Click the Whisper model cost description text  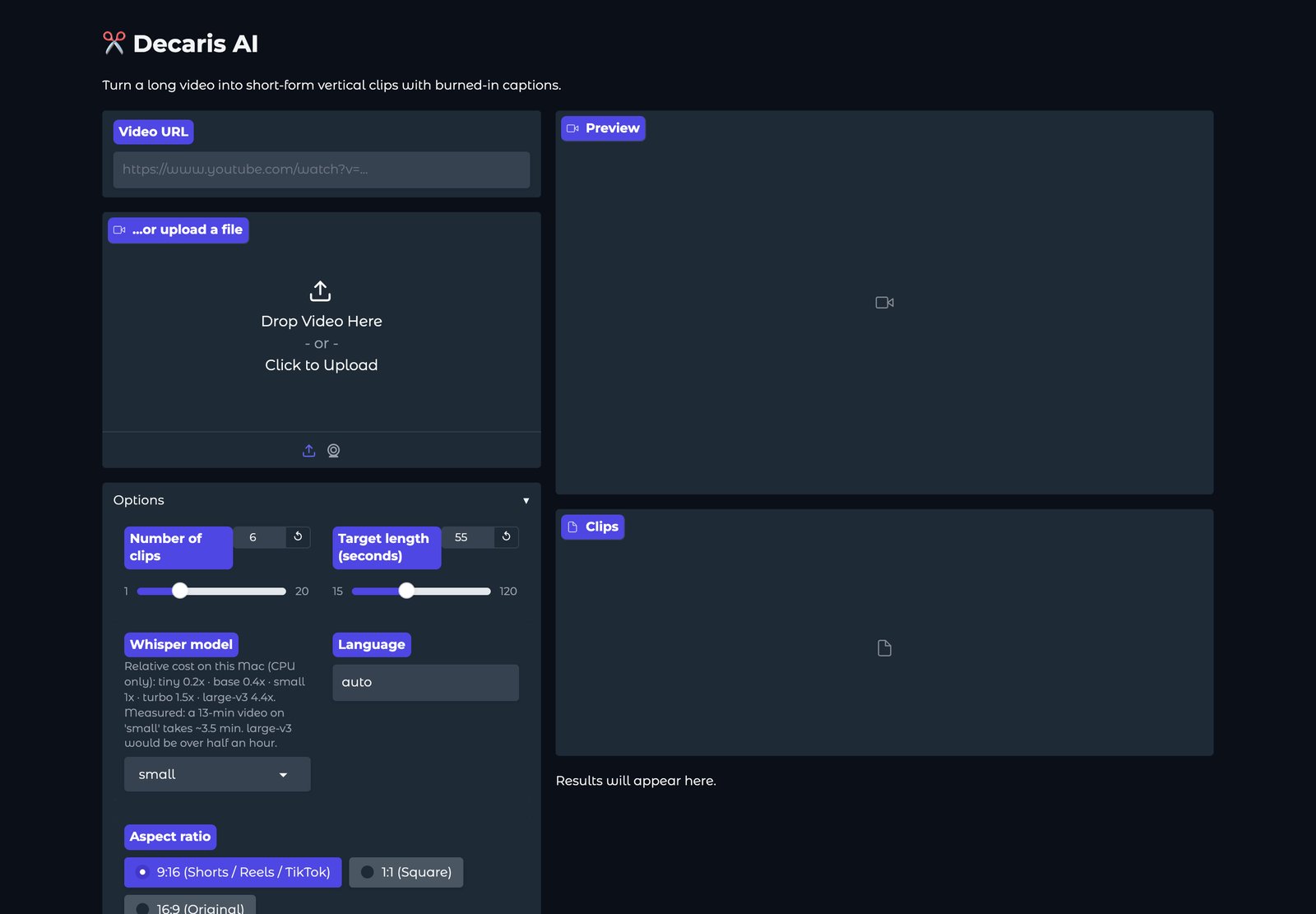pyautogui.click(x=215, y=704)
